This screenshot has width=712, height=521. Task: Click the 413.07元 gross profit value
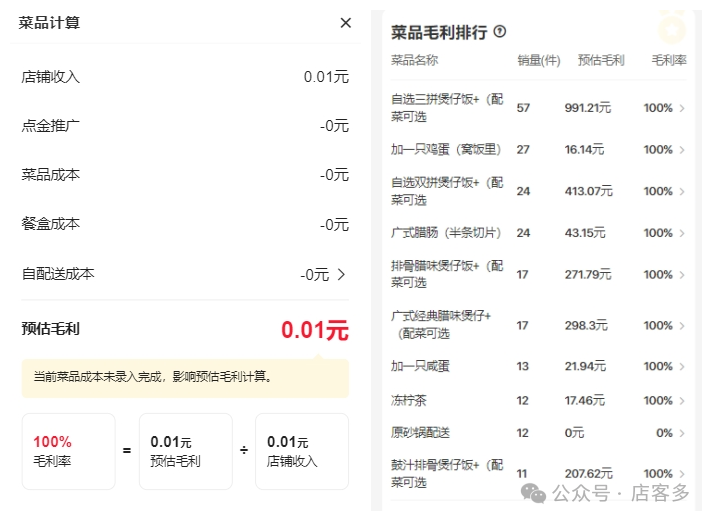[588, 191]
